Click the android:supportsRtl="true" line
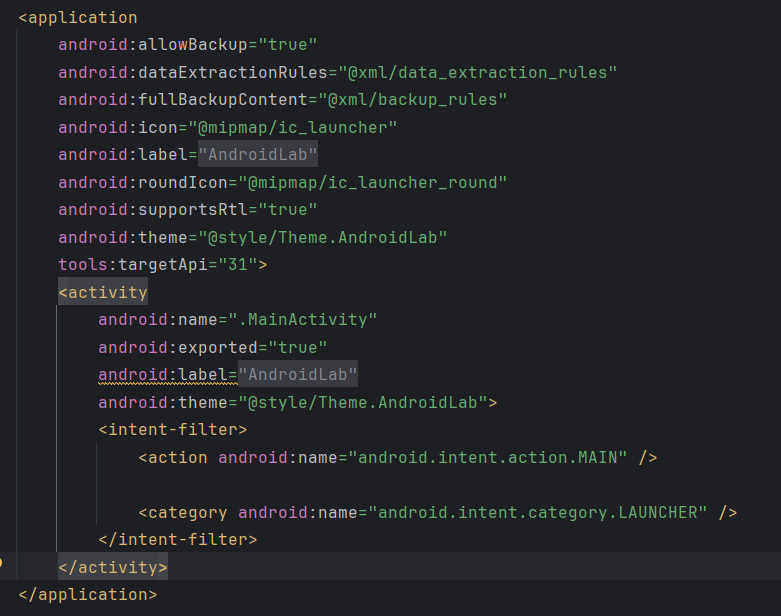 point(188,210)
